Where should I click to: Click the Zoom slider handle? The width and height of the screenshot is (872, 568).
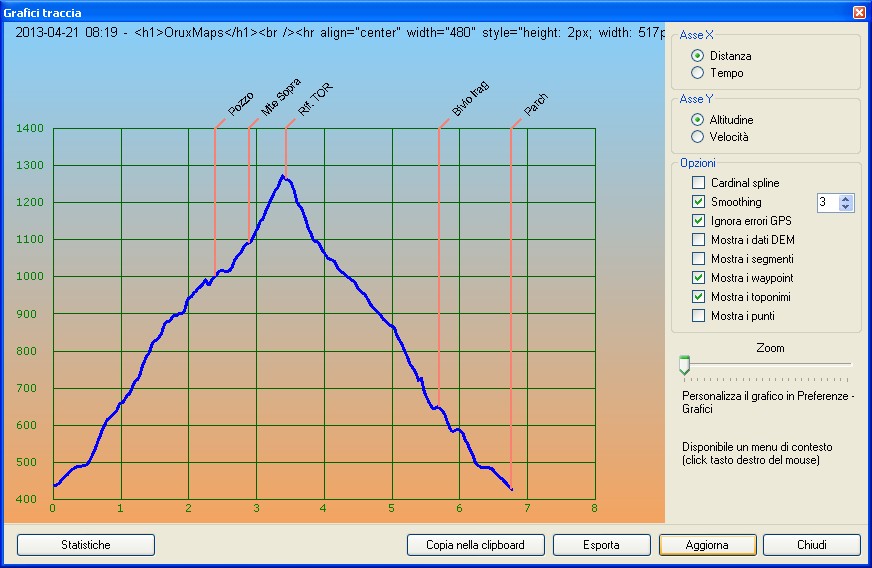coord(684,365)
